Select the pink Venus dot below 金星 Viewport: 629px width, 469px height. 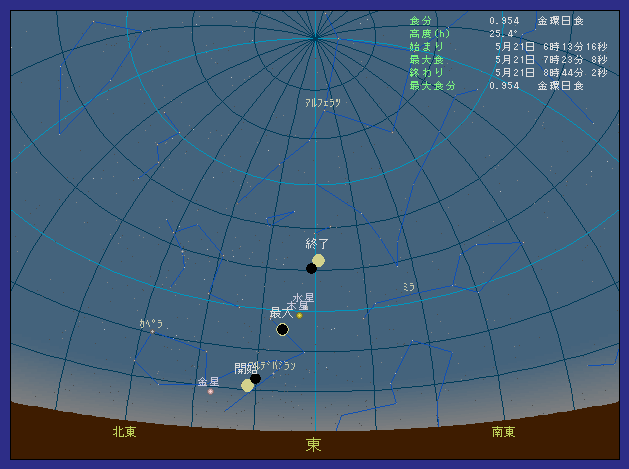coord(210,391)
